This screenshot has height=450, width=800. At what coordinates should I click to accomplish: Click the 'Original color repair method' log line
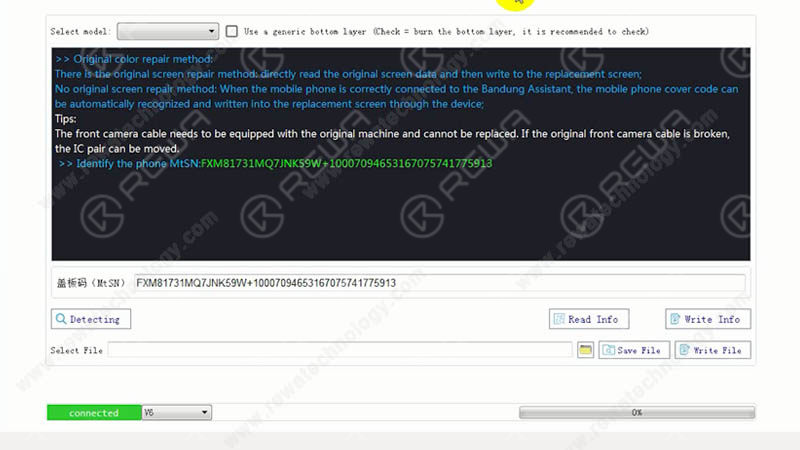[x=134, y=59]
